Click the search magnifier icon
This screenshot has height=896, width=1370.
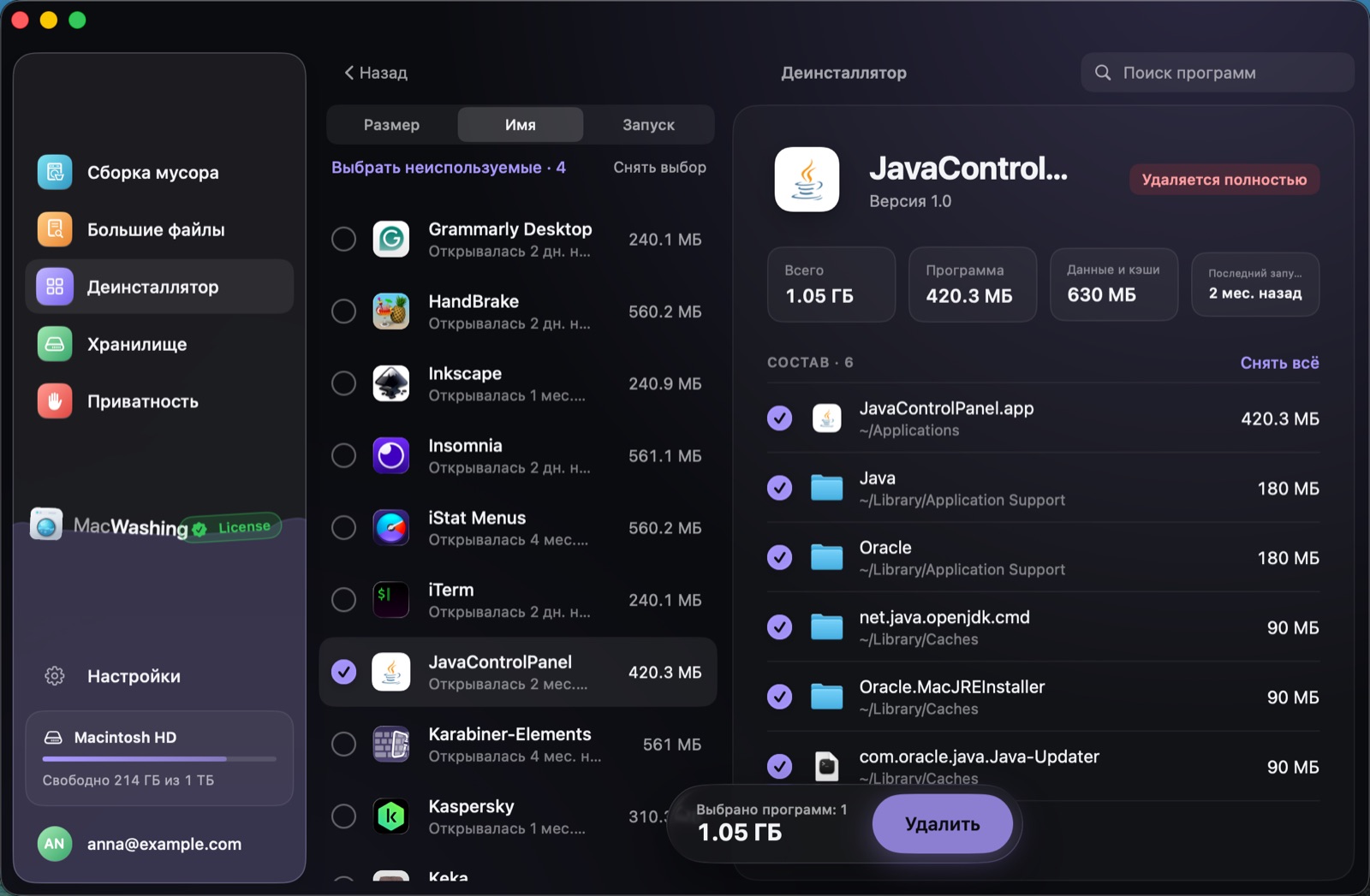coord(1103,73)
